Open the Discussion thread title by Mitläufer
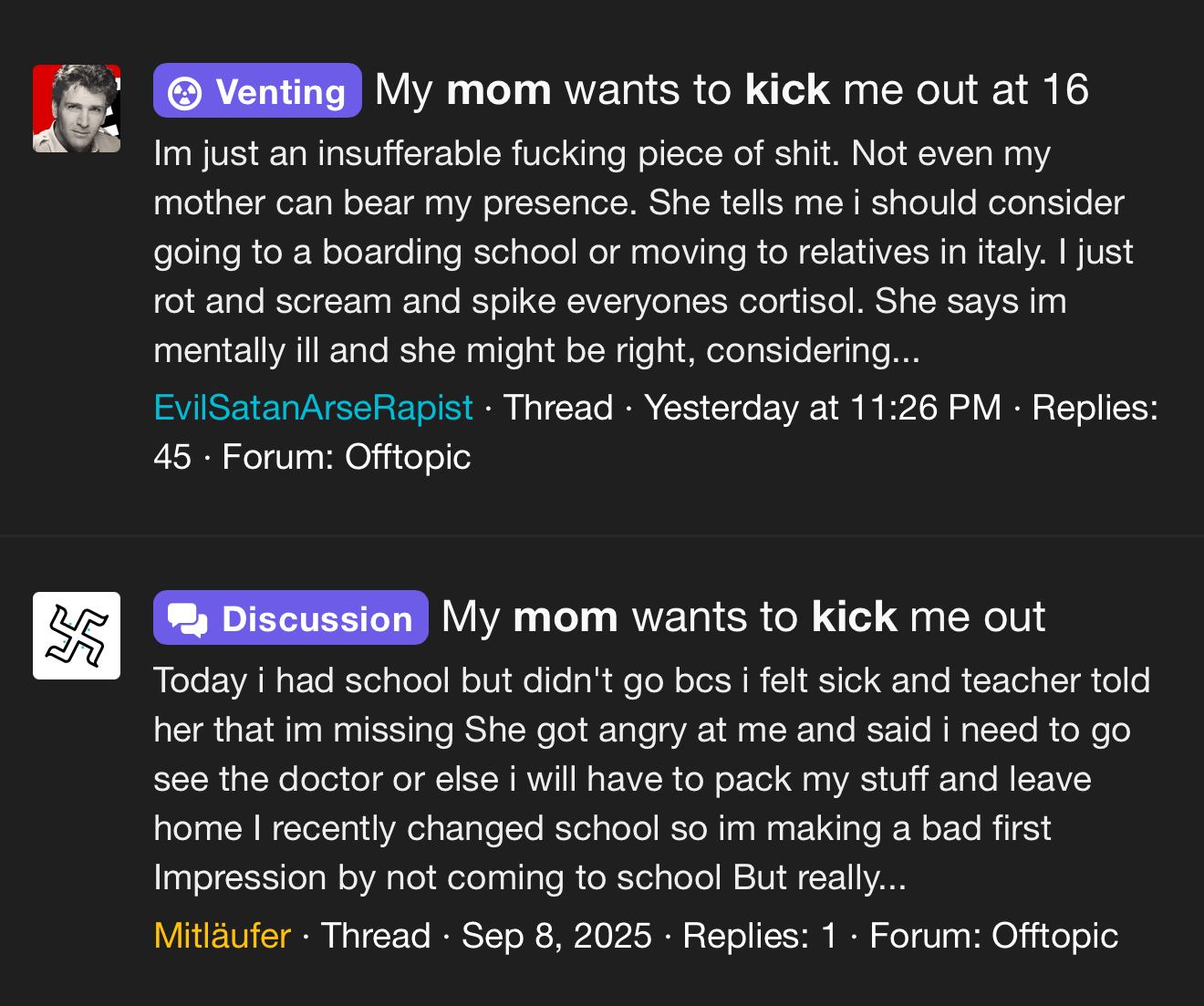Image resolution: width=1204 pixels, height=1006 pixels. coord(742,617)
